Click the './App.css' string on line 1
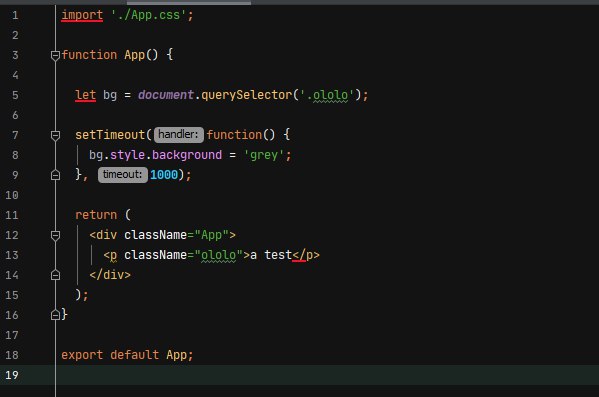The height and width of the screenshot is (397, 599). click(x=148, y=15)
